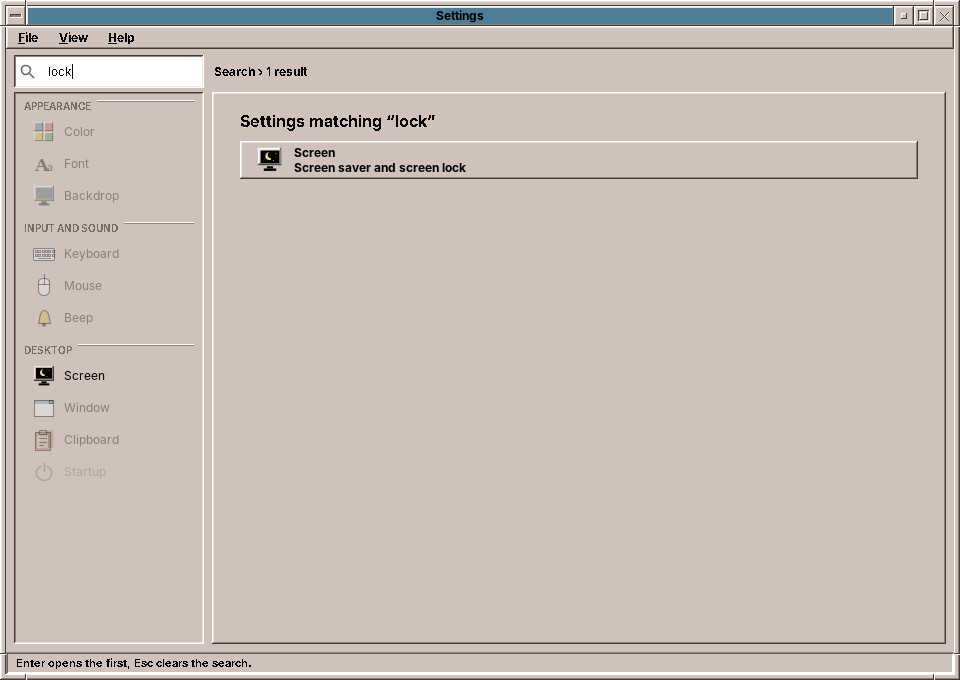
Task: Click the INPUT AND SOUND section header
Action: (x=71, y=228)
